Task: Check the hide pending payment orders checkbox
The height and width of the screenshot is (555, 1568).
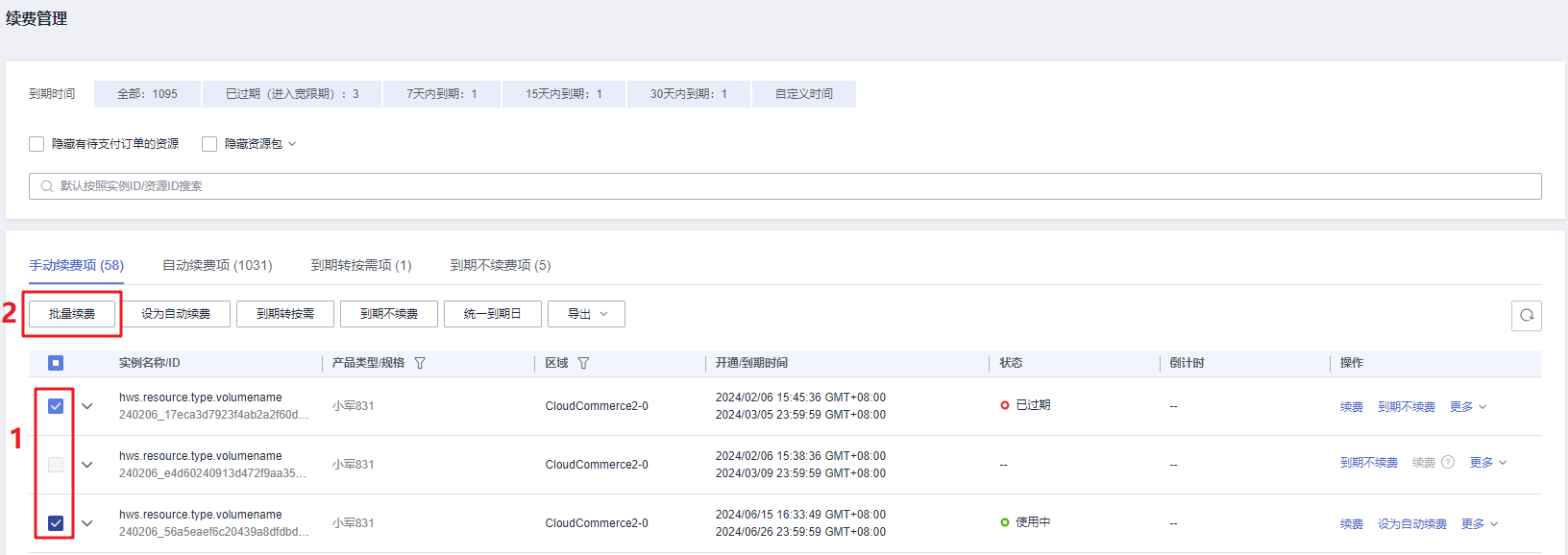Action: (x=37, y=144)
